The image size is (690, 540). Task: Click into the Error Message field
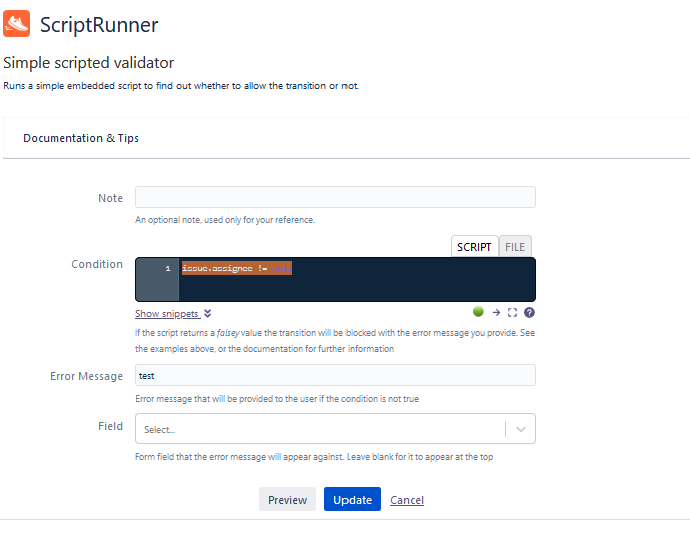[335, 375]
